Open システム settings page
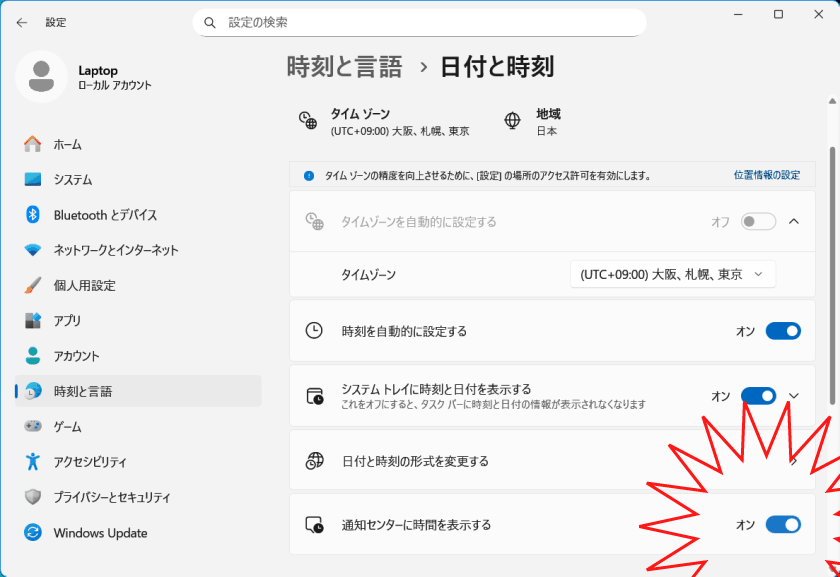Viewport: 840px width, 577px height. pos(138,179)
